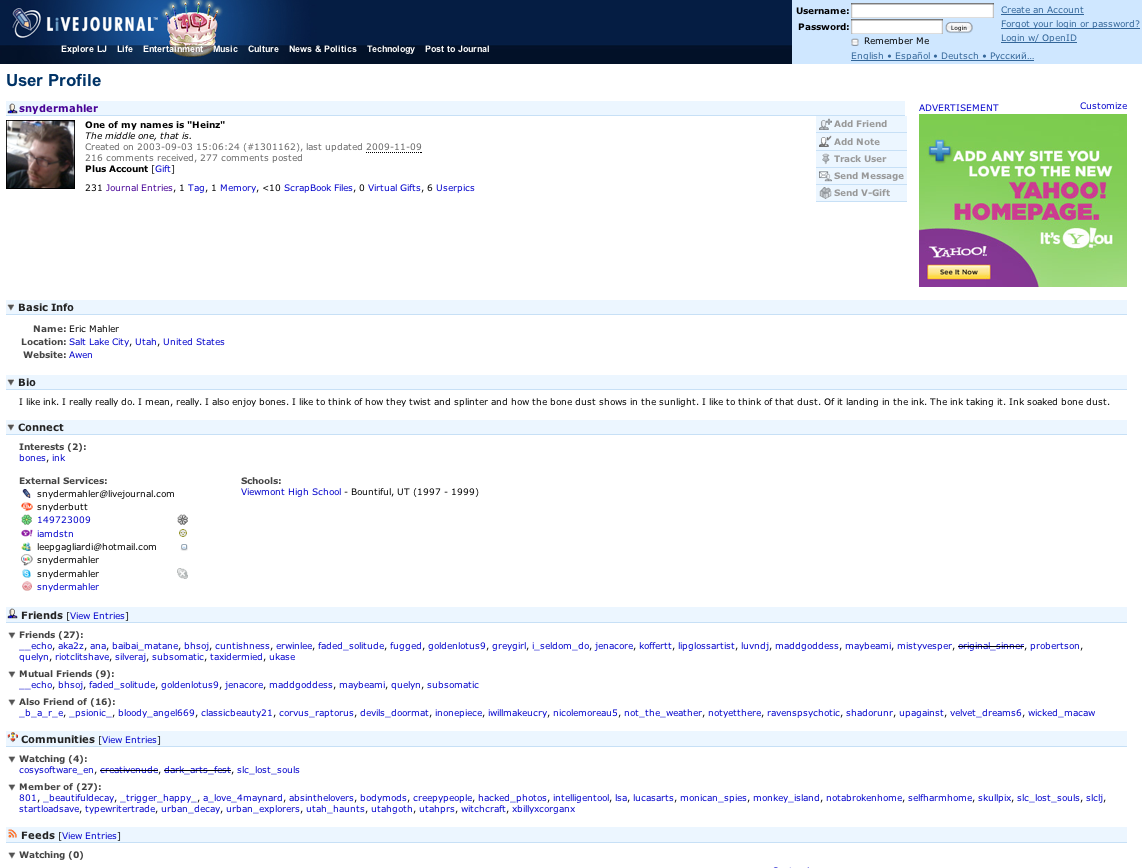The image size is (1142, 868).
Task: Click the Salt Lake City location link
Action: pos(99,342)
